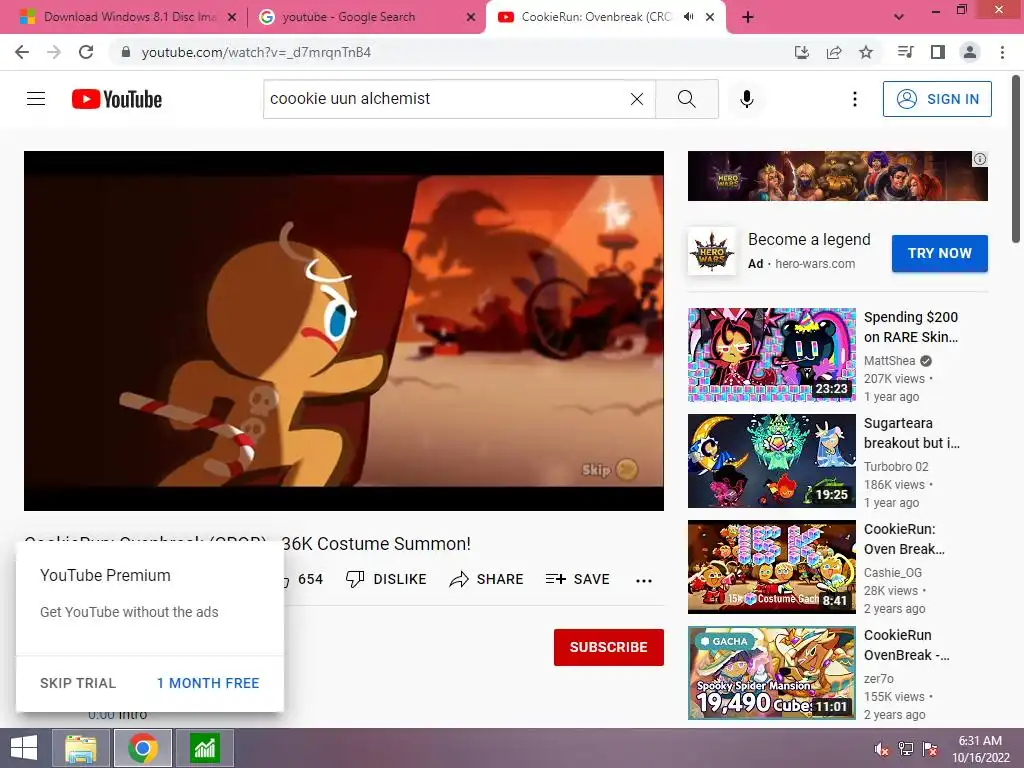
Task: Open more actions ellipsis under video
Action: [644, 580]
